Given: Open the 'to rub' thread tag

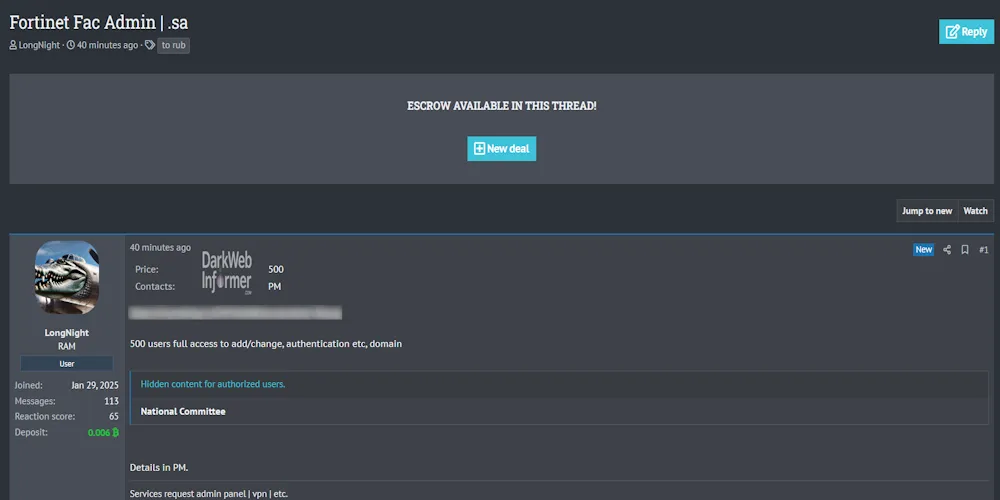Looking at the screenshot, I should pos(173,45).
